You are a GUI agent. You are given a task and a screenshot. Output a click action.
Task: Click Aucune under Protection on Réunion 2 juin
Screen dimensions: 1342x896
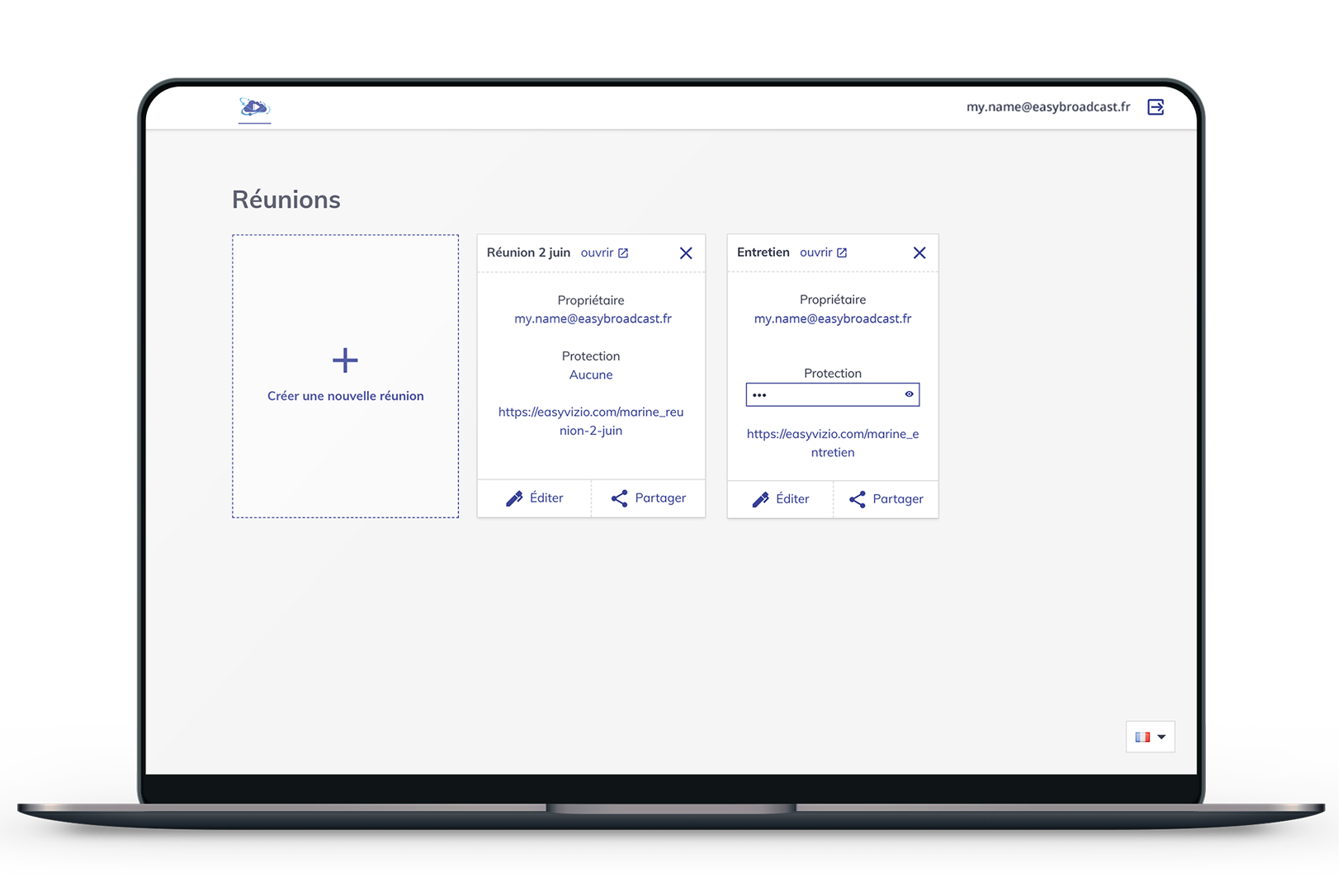pos(591,375)
